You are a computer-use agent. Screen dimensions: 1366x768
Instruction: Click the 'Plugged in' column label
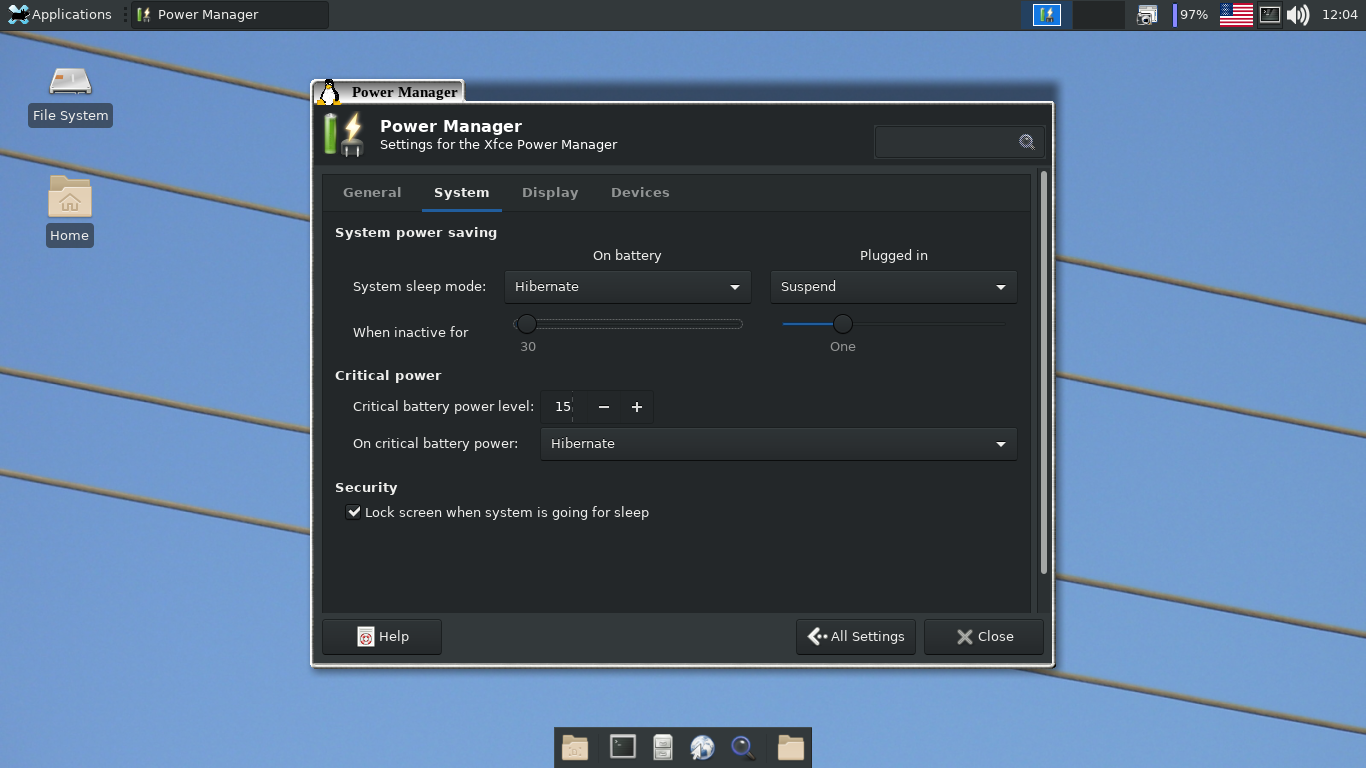coord(894,255)
